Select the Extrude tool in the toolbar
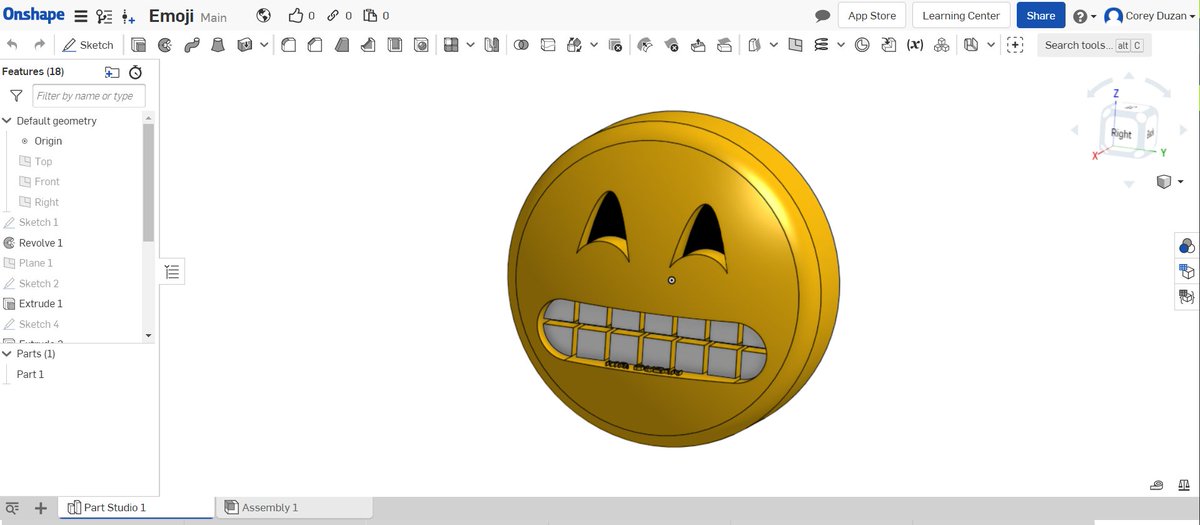Screen dimensions: 1200x525 point(138,45)
